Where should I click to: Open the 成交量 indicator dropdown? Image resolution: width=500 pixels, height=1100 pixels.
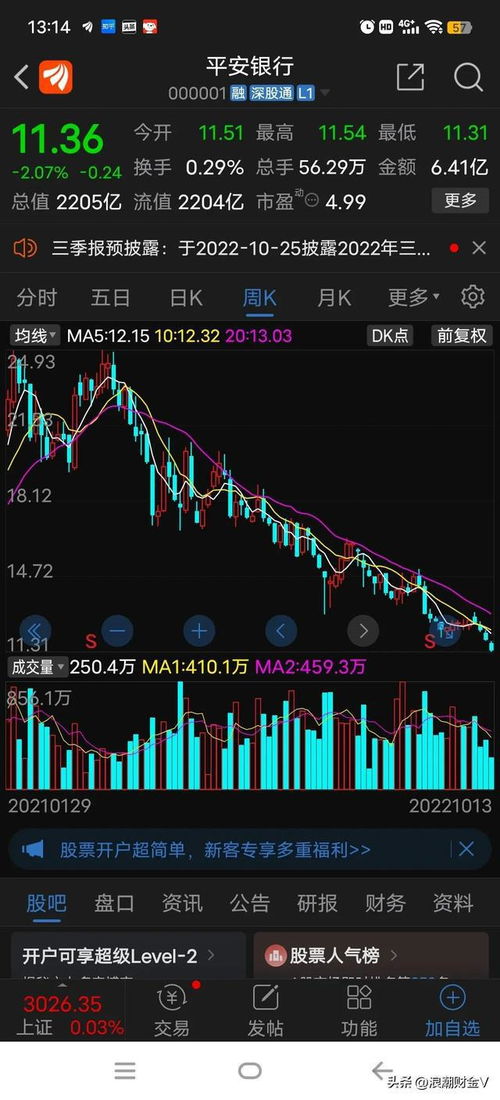(x=38, y=666)
